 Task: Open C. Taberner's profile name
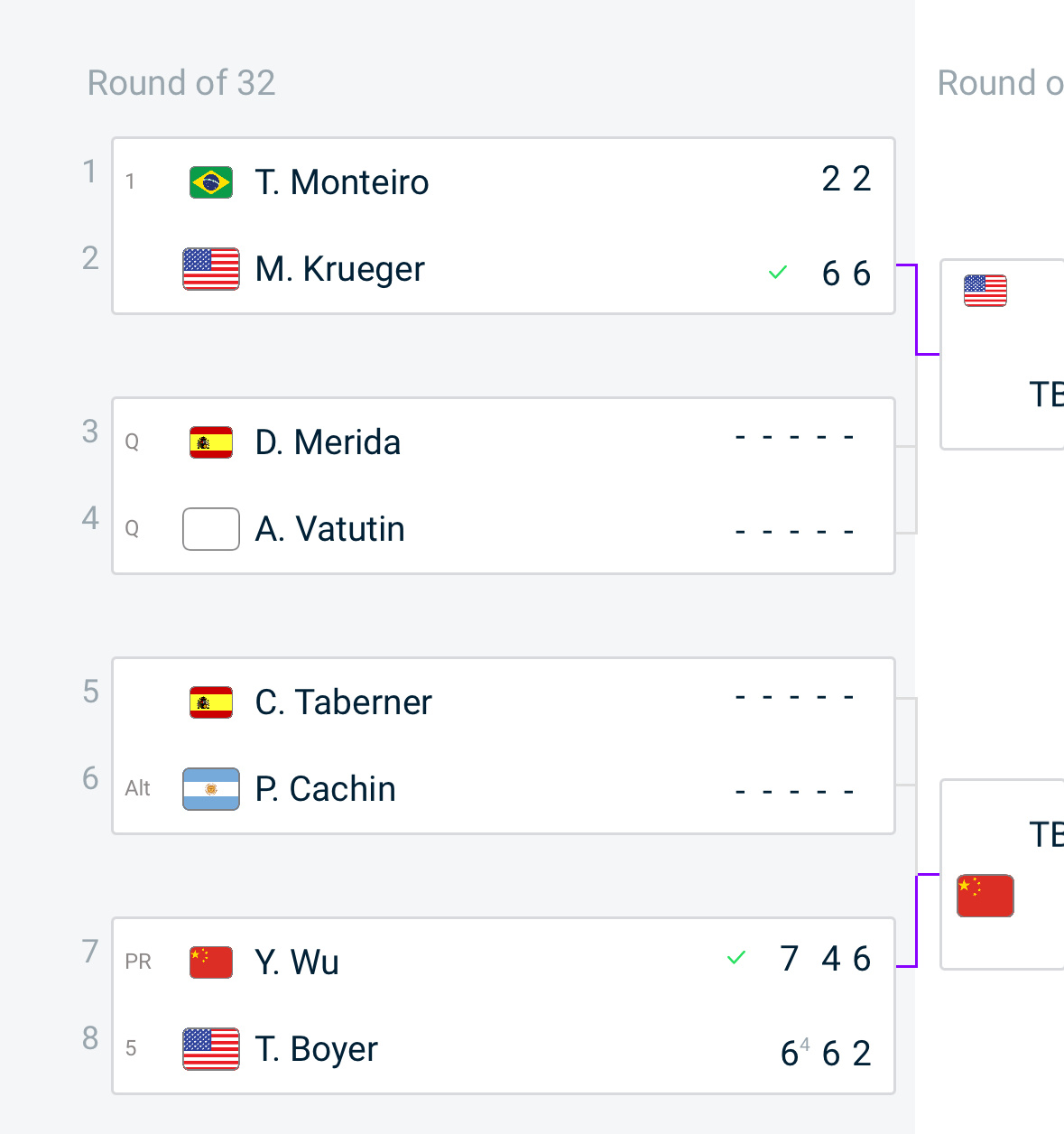click(x=344, y=702)
